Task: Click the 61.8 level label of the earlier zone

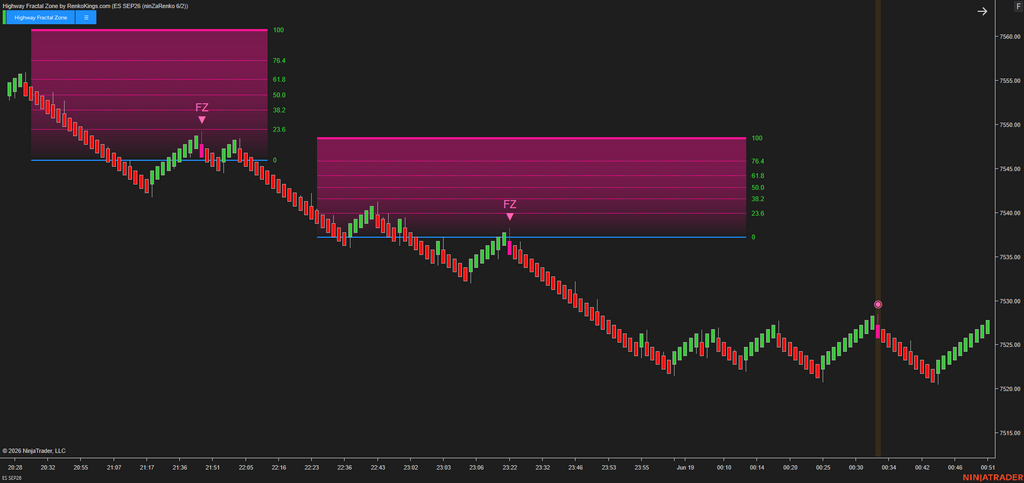Action: pyautogui.click(x=279, y=80)
